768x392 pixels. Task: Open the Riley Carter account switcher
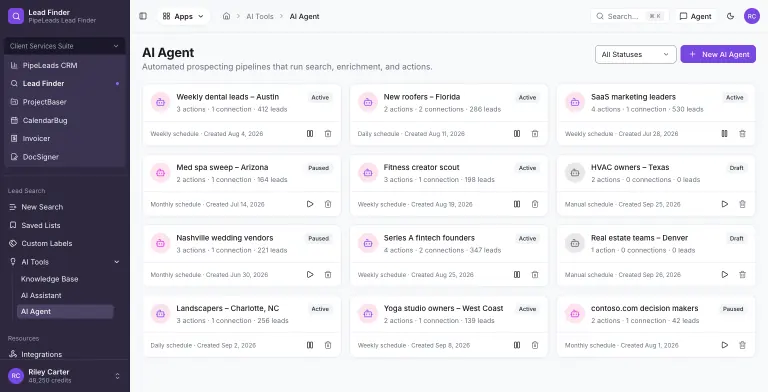tap(64, 376)
